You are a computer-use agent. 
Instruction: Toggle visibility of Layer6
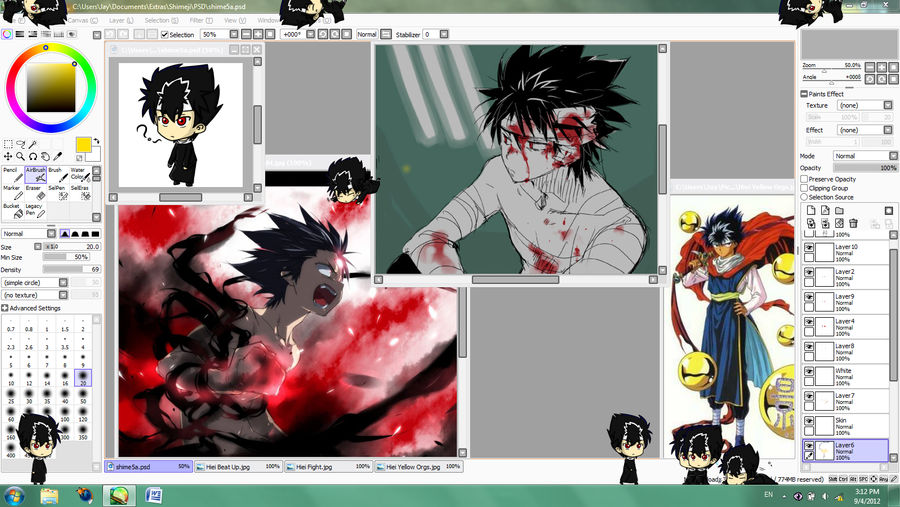point(809,446)
